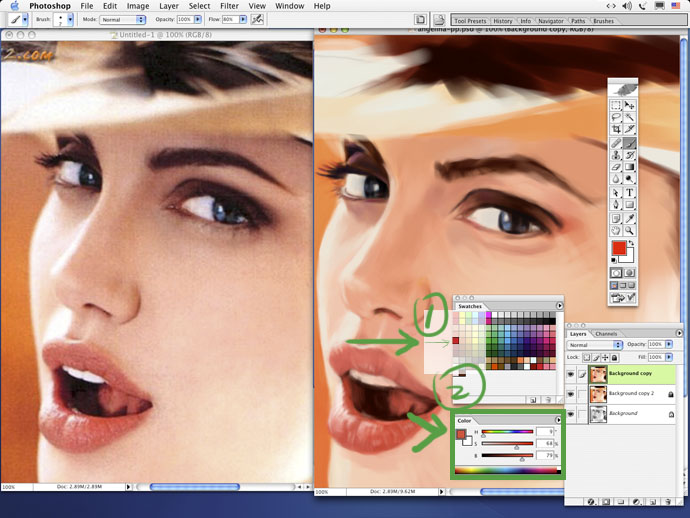Enable airbrush mode in options bar
This screenshot has height=518, width=690.
coord(257,19)
